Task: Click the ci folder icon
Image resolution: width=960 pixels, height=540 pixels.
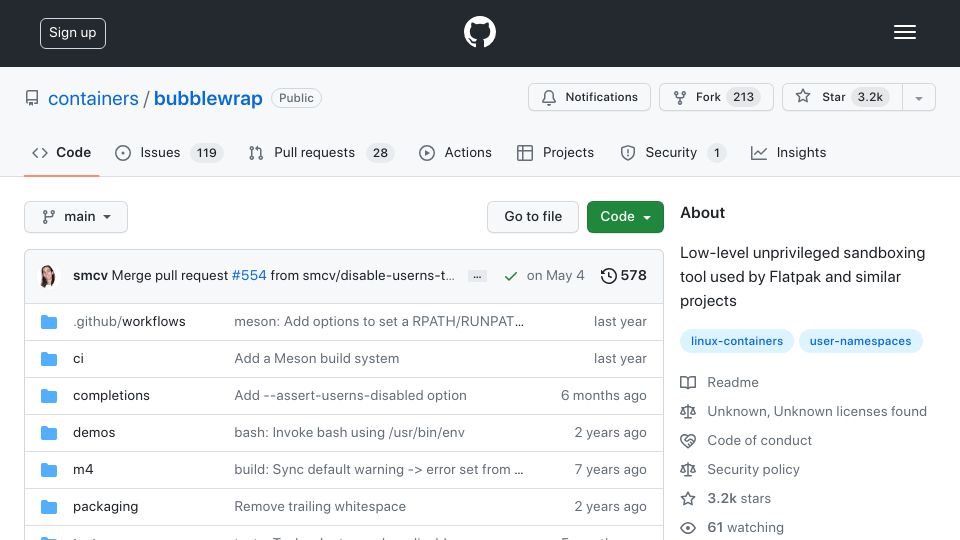Action: click(49, 359)
